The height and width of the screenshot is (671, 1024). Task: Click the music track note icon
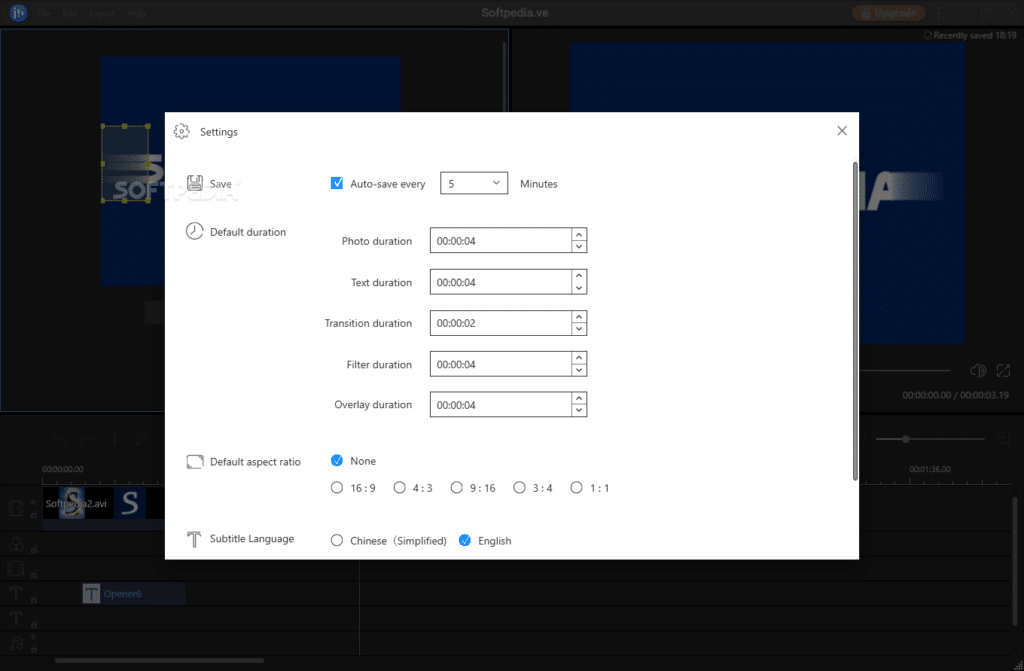pos(16,644)
